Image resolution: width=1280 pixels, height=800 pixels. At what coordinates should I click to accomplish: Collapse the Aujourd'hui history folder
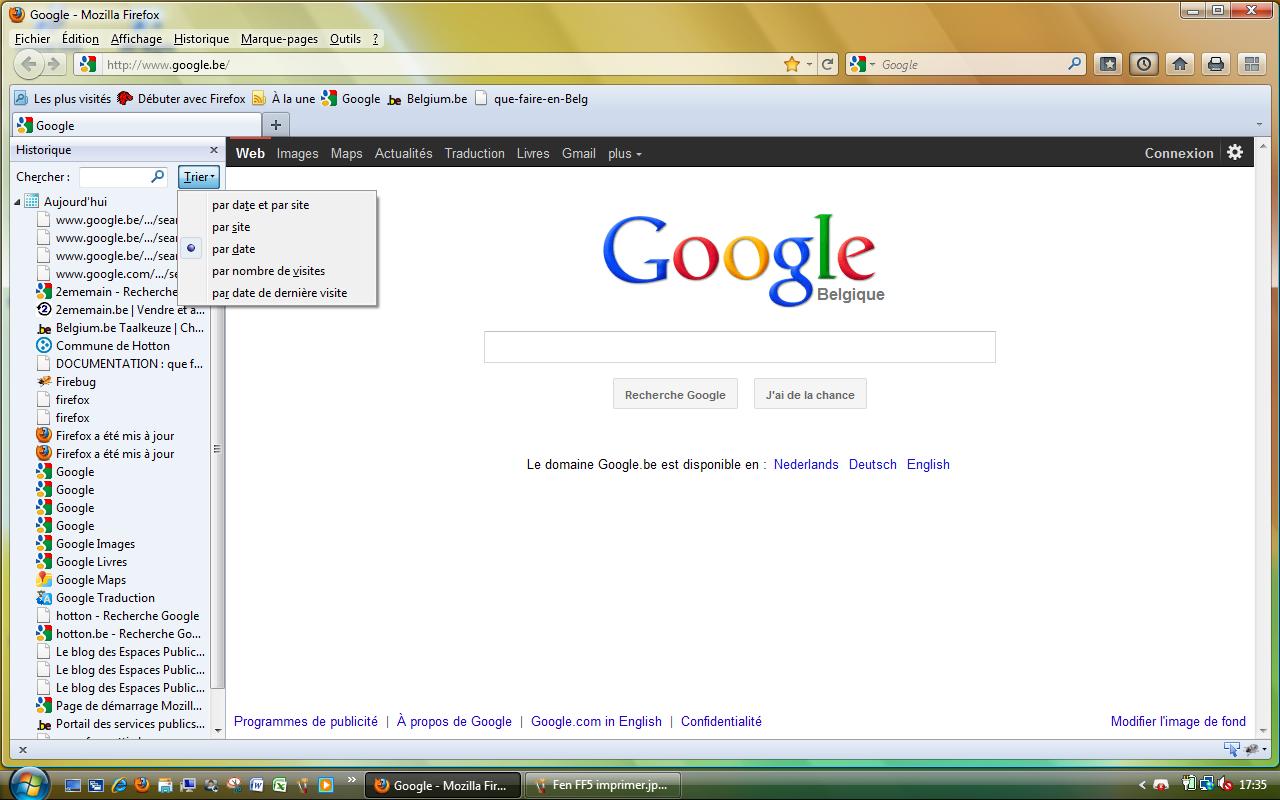pyautogui.click(x=18, y=202)
